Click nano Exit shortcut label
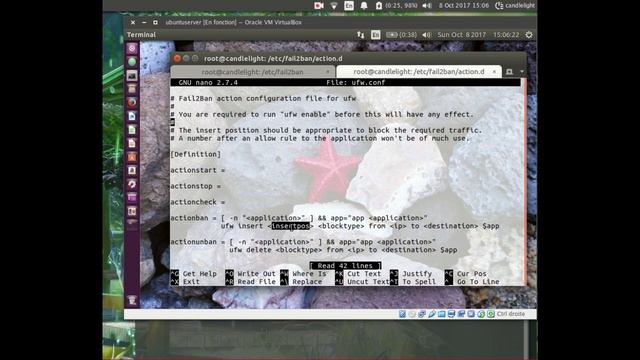This screenshot has height=360, width=640. coord(191,282)
